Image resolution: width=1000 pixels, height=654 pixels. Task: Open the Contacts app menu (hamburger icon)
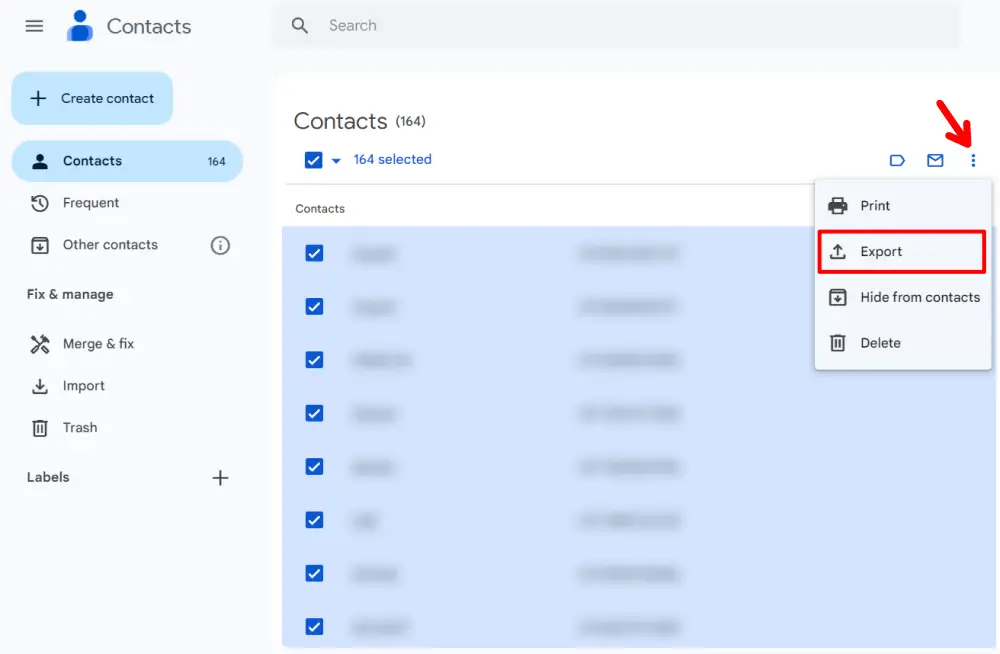[33, 26]
